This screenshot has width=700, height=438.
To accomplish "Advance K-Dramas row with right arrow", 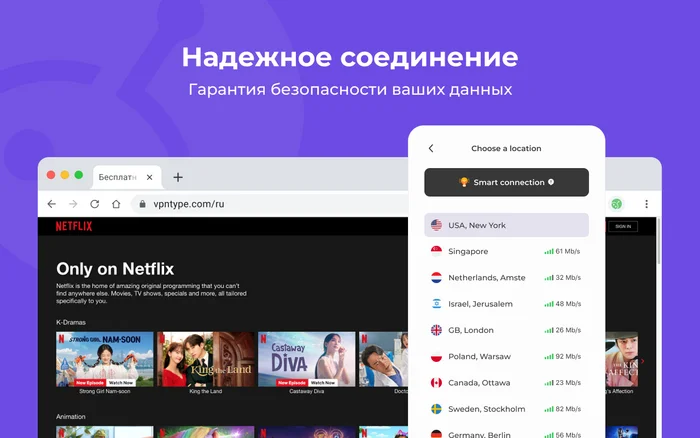I will pyautogui.click(x=642, y=361).
